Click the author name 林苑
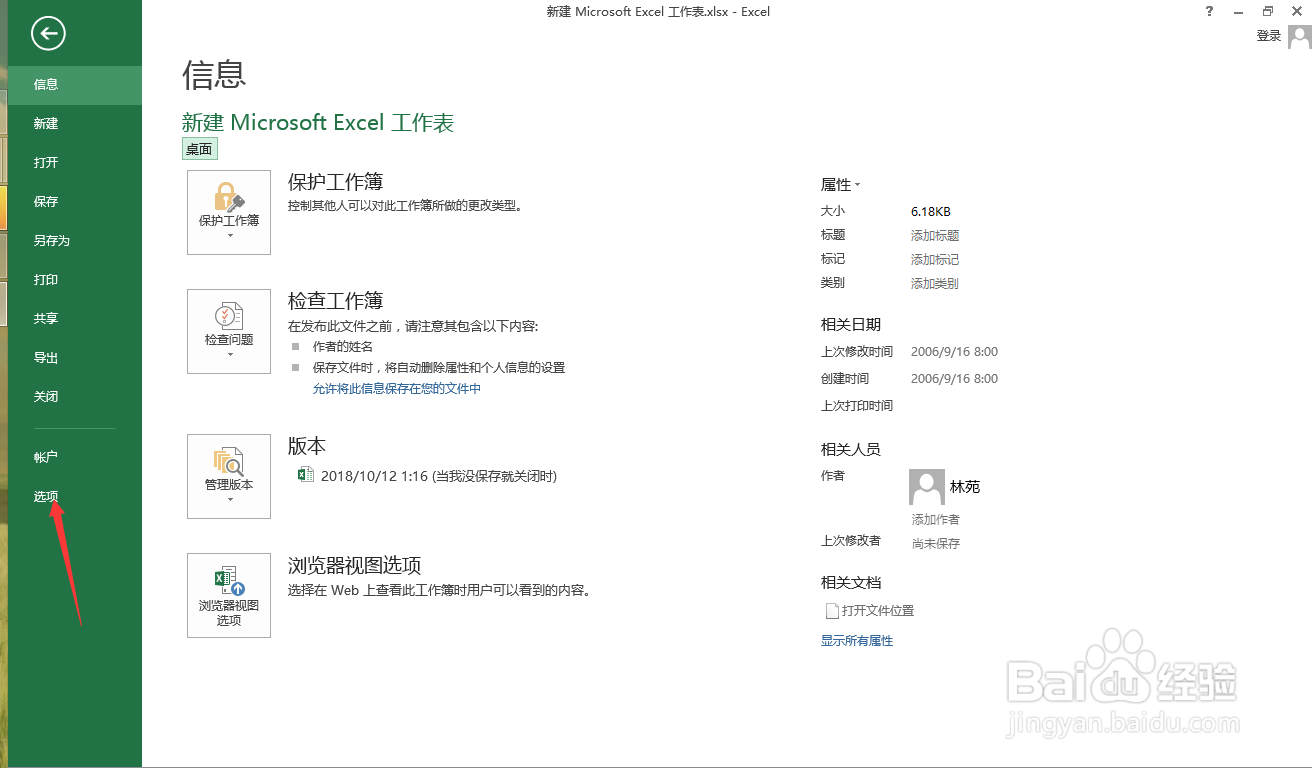This screenshot has width=1312, height=768. tap(965, 487)
